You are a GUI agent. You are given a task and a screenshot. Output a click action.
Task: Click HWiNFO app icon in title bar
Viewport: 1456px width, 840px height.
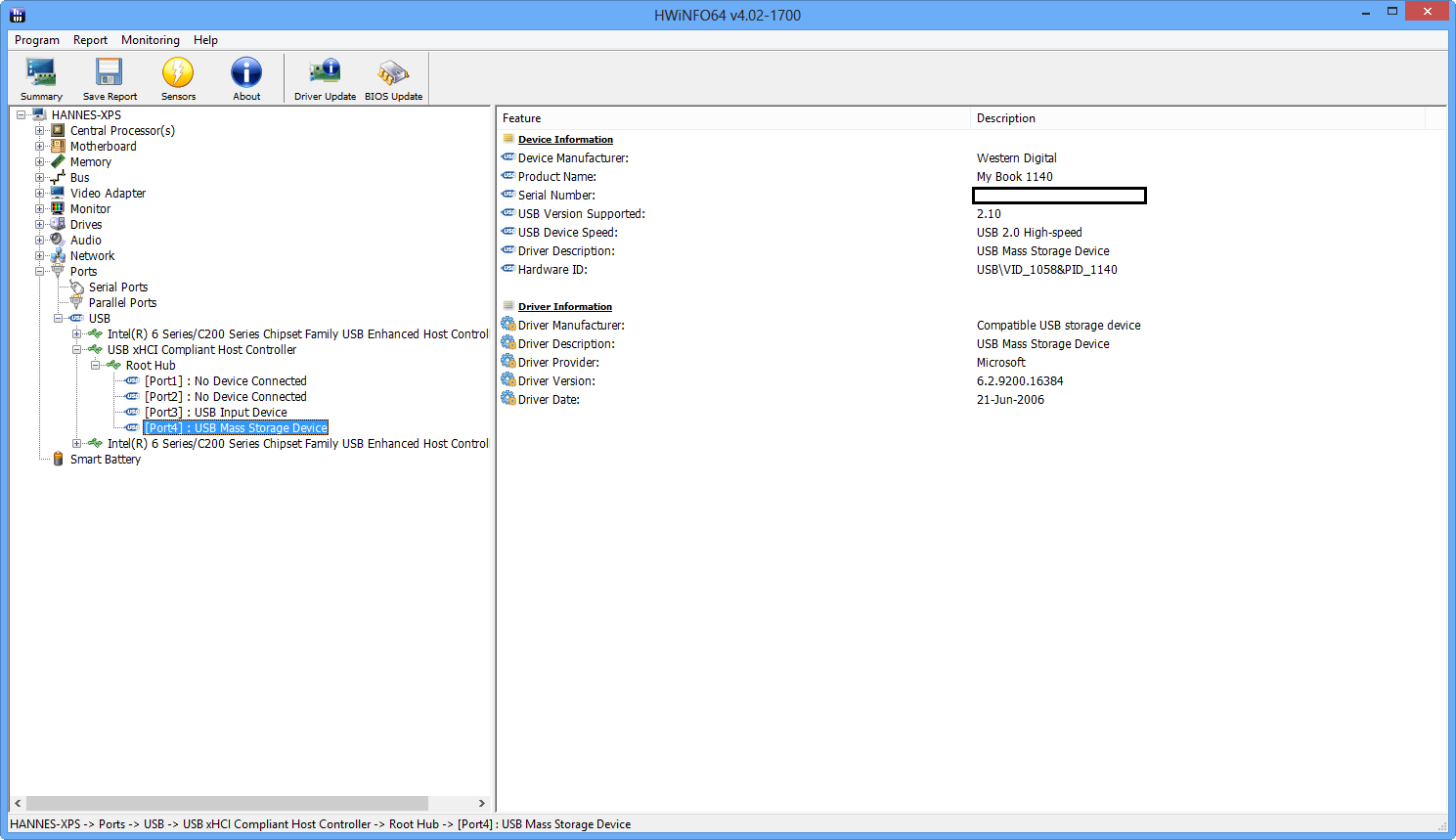click(17, 15)
